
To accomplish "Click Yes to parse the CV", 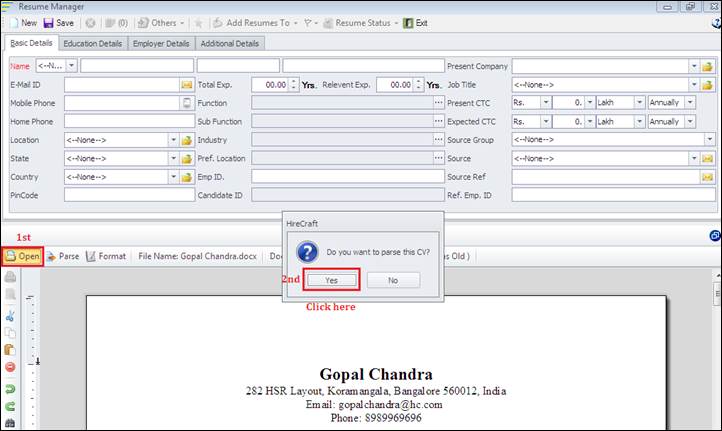I will (331, 280).
